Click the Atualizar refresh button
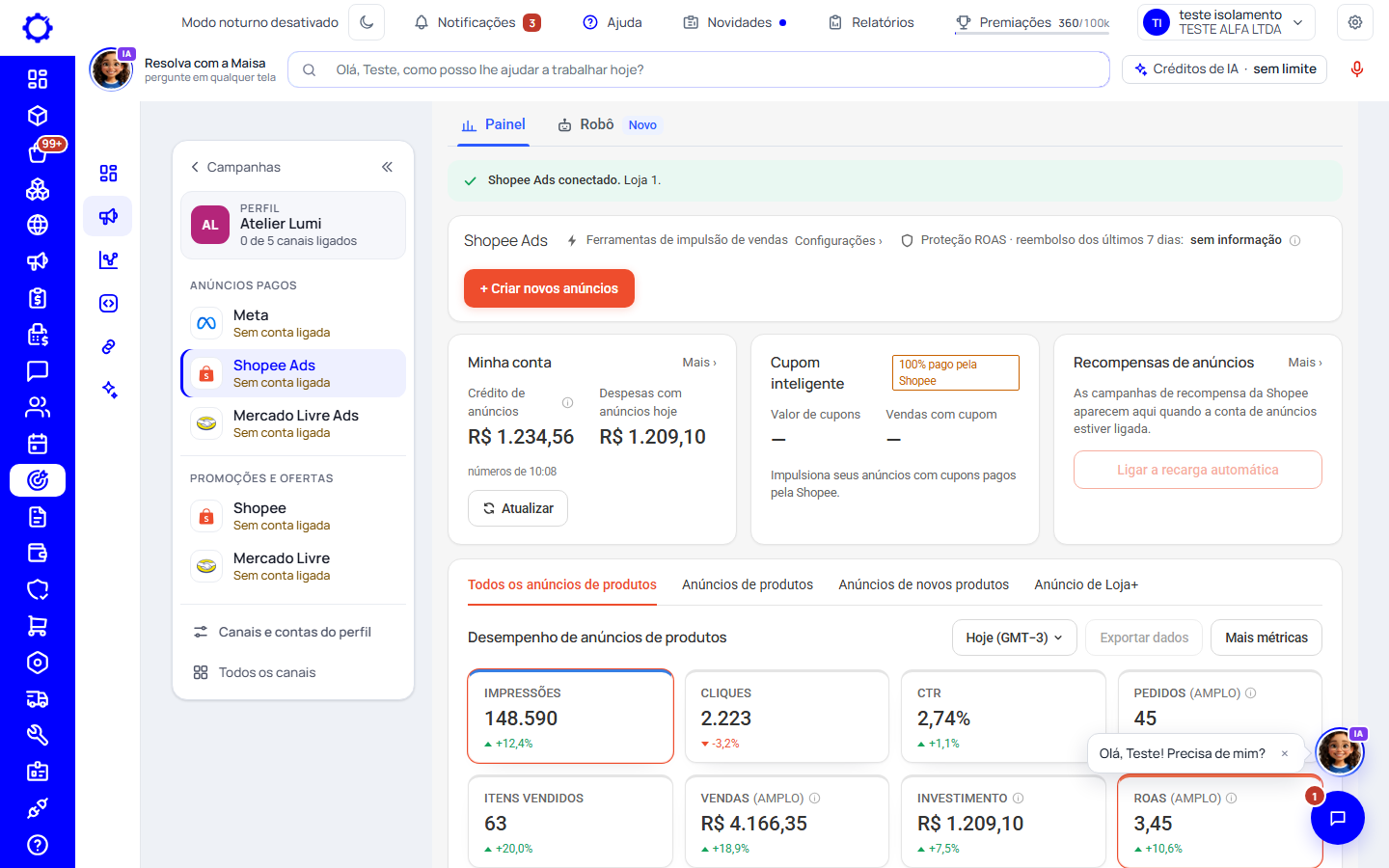Screen dimensions: 1389x868 (x=518, y=508)
